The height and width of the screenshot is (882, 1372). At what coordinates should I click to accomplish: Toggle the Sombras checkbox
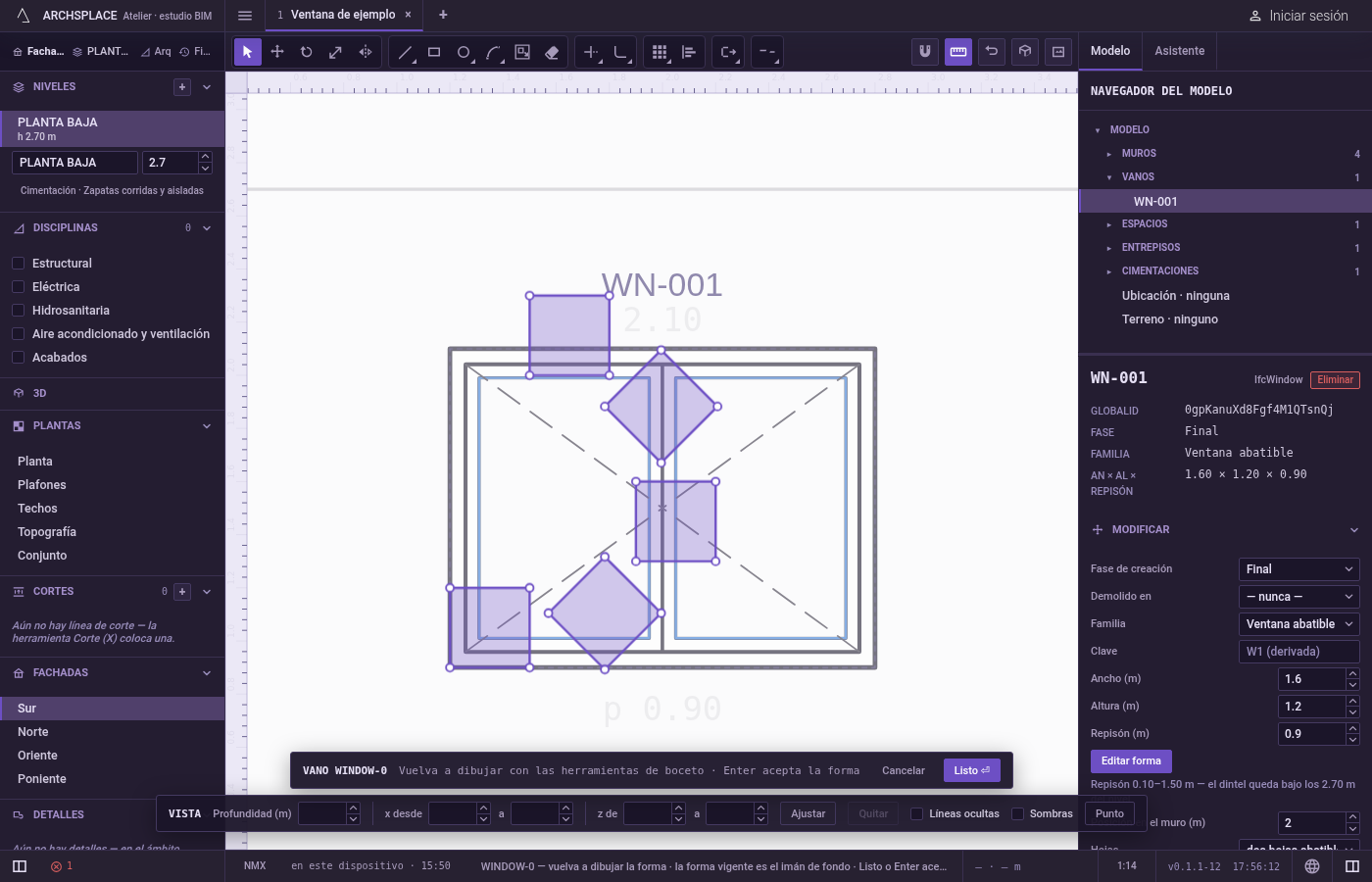pos(1017,813)
